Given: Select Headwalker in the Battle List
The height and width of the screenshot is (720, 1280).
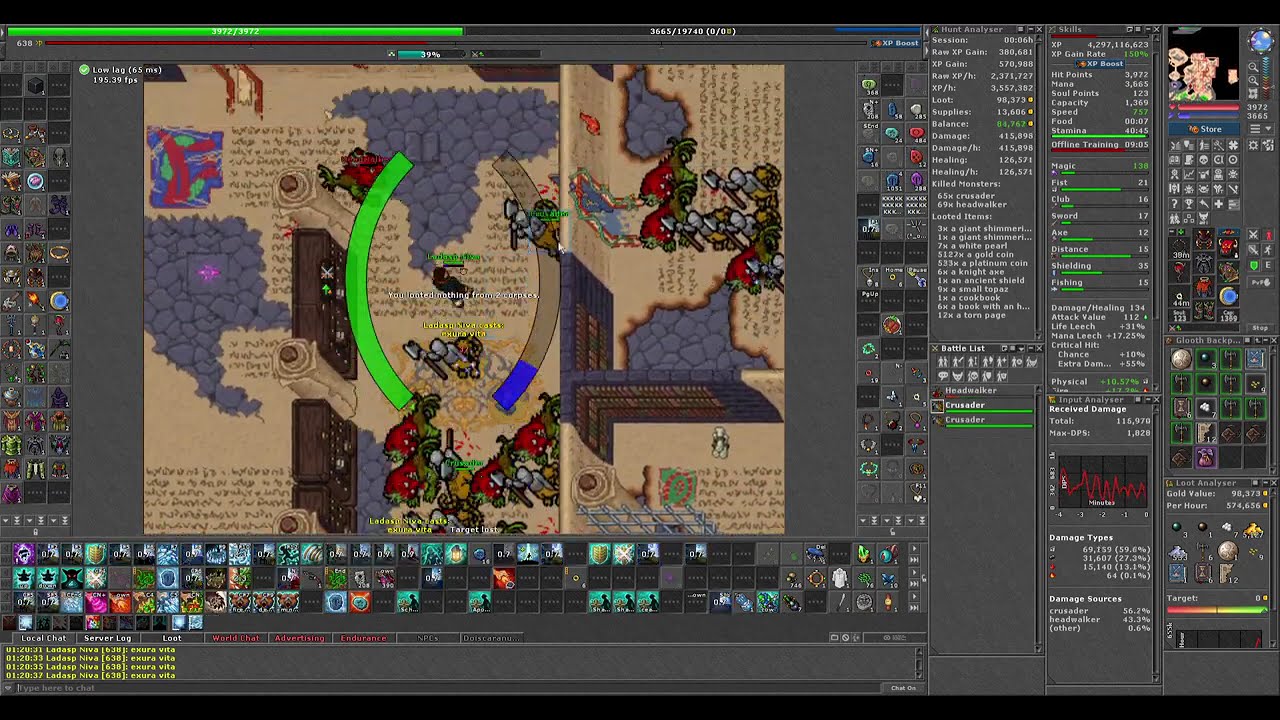Looking at the screenshot, I should 983,391.
